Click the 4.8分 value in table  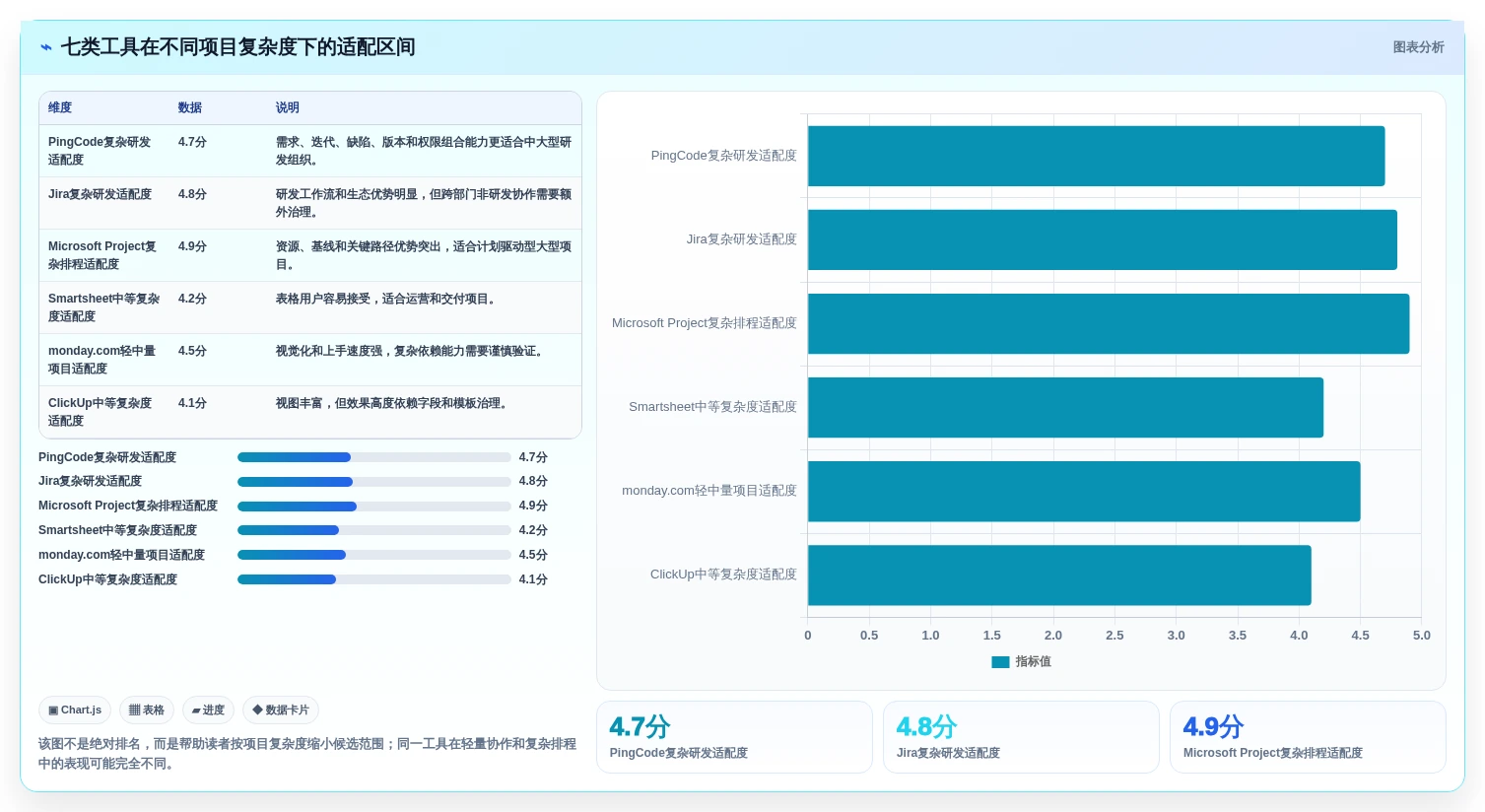coord(193,194)
